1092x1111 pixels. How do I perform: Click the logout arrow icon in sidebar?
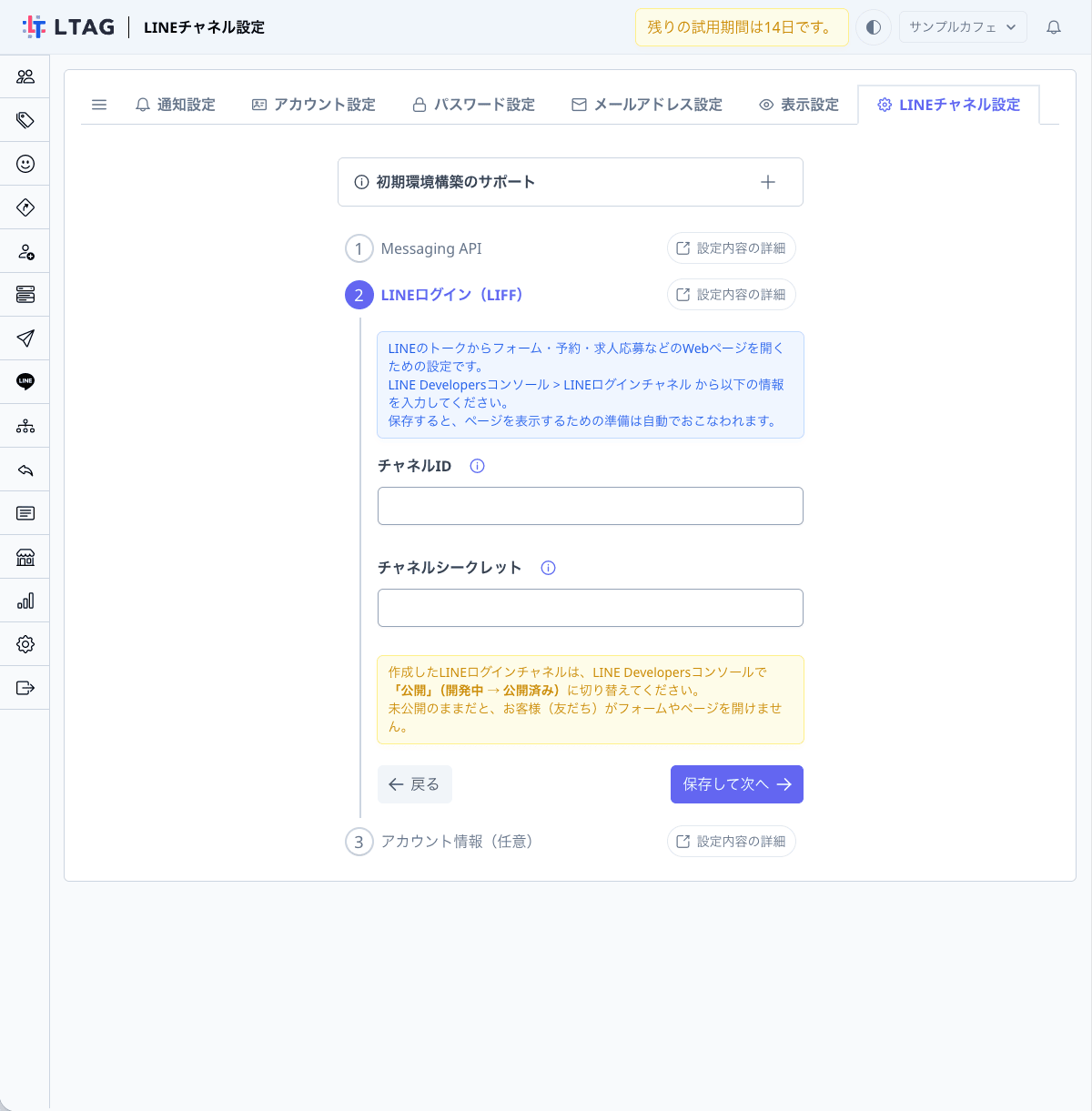[x=25, y=688]
